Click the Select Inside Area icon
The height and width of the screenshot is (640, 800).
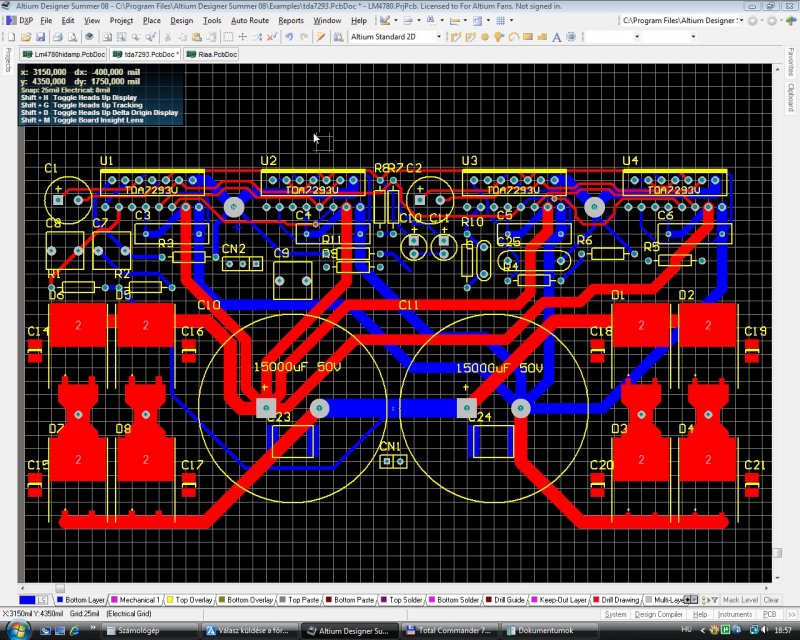229,37
